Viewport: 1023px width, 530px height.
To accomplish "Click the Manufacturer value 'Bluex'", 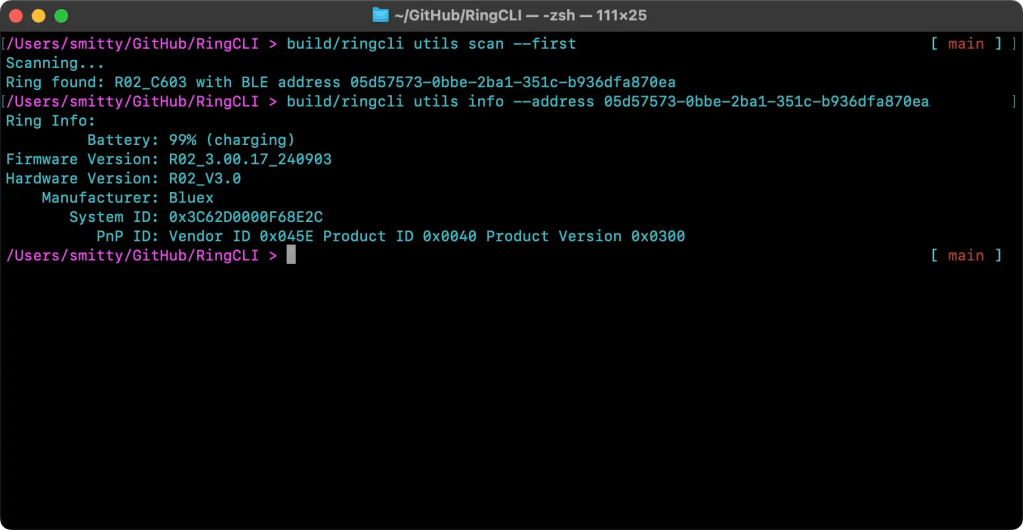I will click(191, 198).
